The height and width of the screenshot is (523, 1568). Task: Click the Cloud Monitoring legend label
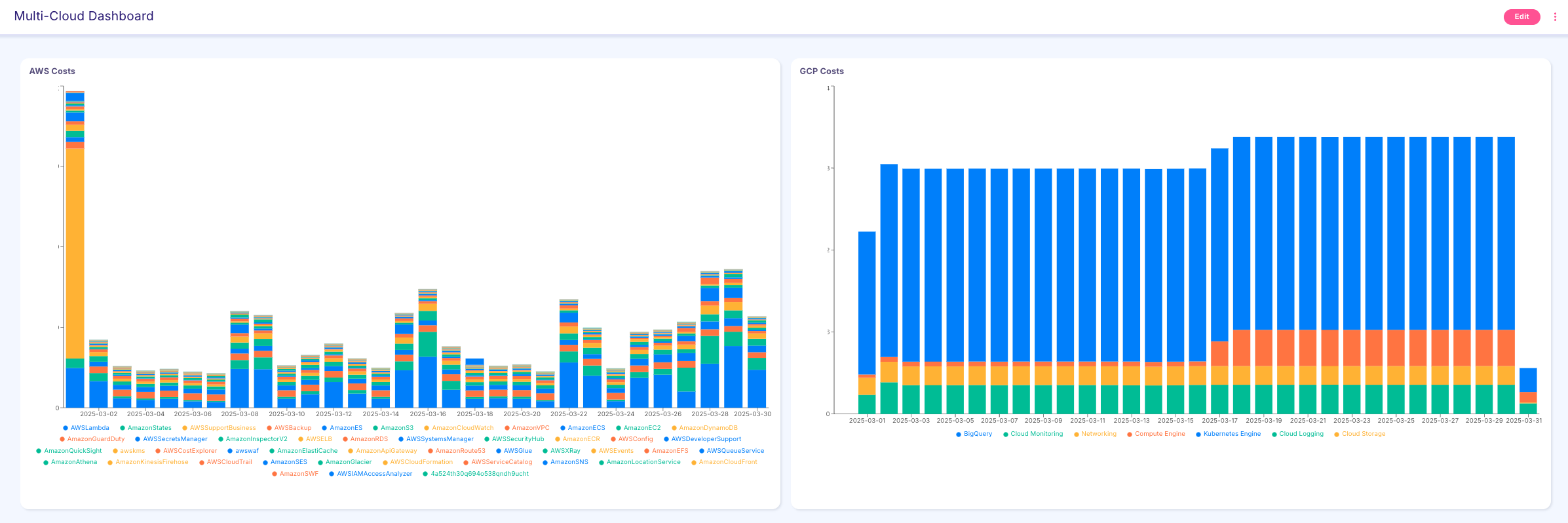(x=1037, y=434)
